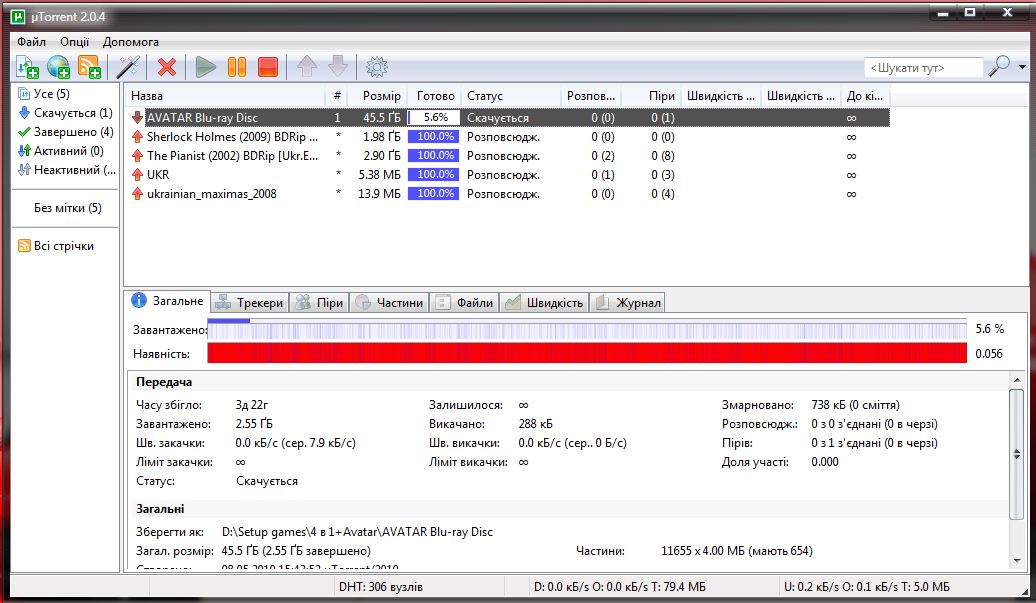Screen dimensions: 1036x603
Task: Click the Create New Torrent wand icon
Action: click(x=128, y=67)
